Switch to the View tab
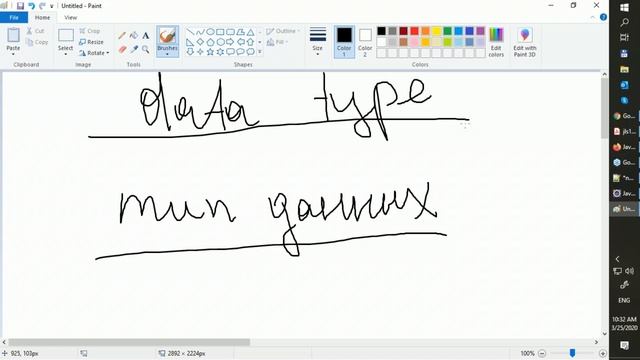This screenshot has width=640, height=360. [x=70, y=18]
